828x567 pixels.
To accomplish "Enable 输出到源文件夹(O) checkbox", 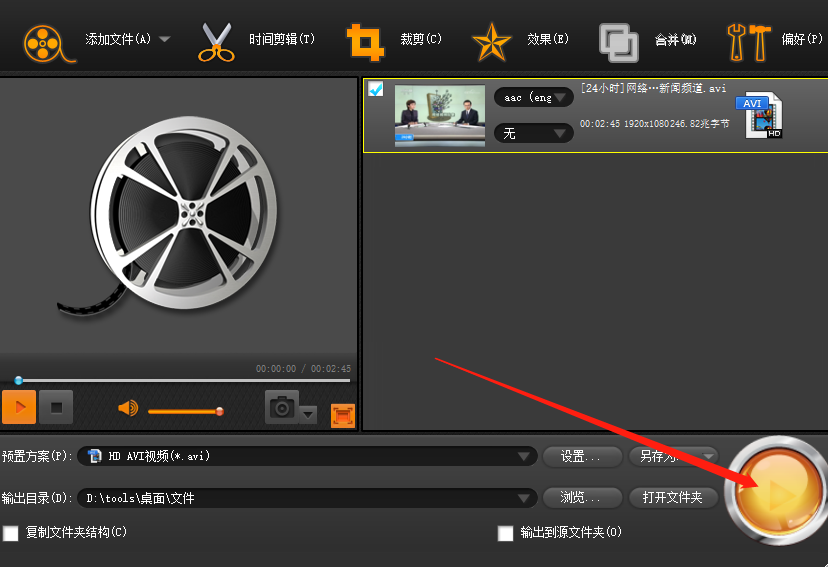I will pos(505,533).
